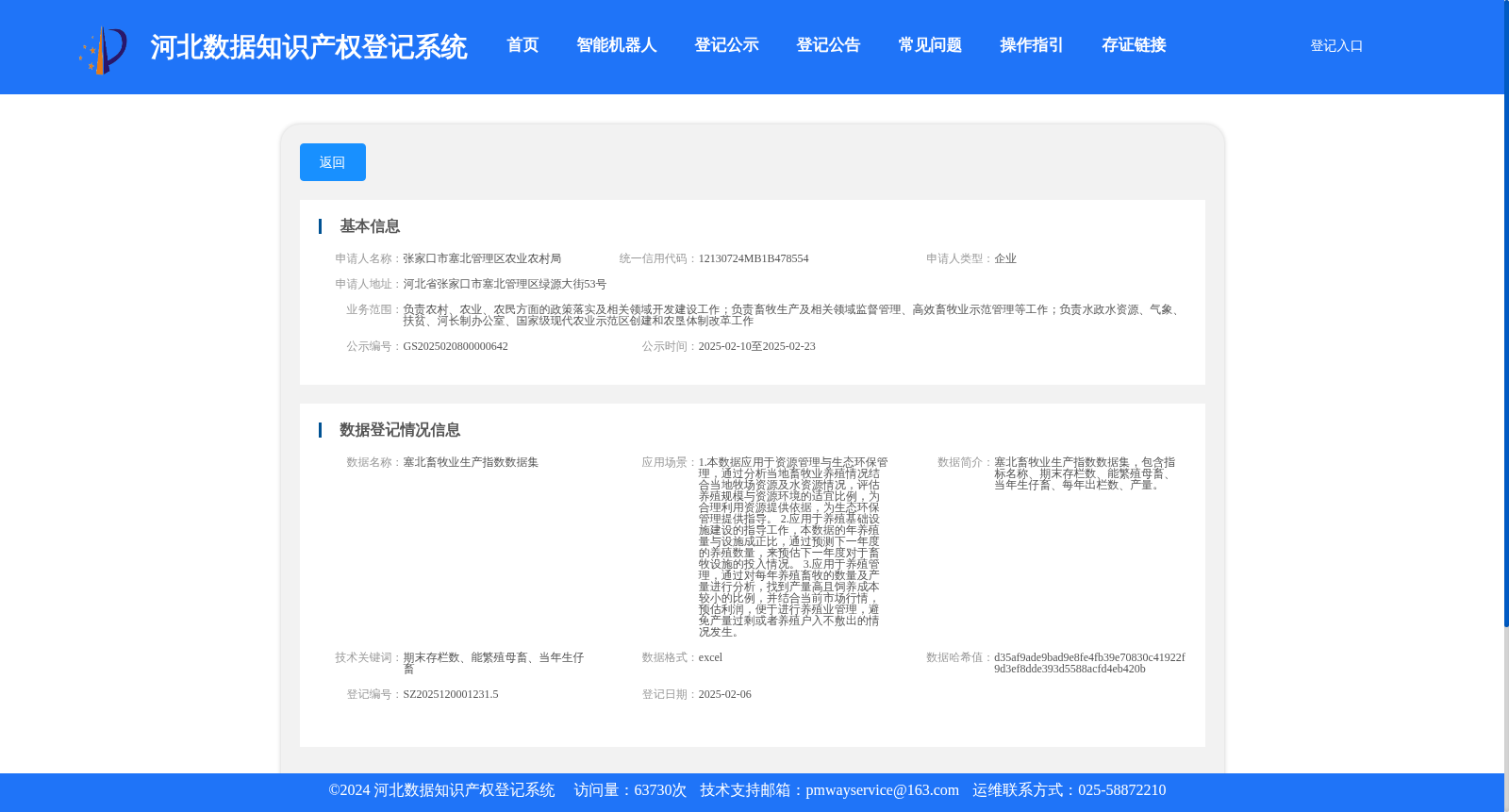Image resolution: width=1509 pixels, height=812 pixels.
Task: Select footer phone number 025-58872210
Action: point(1122,790)
